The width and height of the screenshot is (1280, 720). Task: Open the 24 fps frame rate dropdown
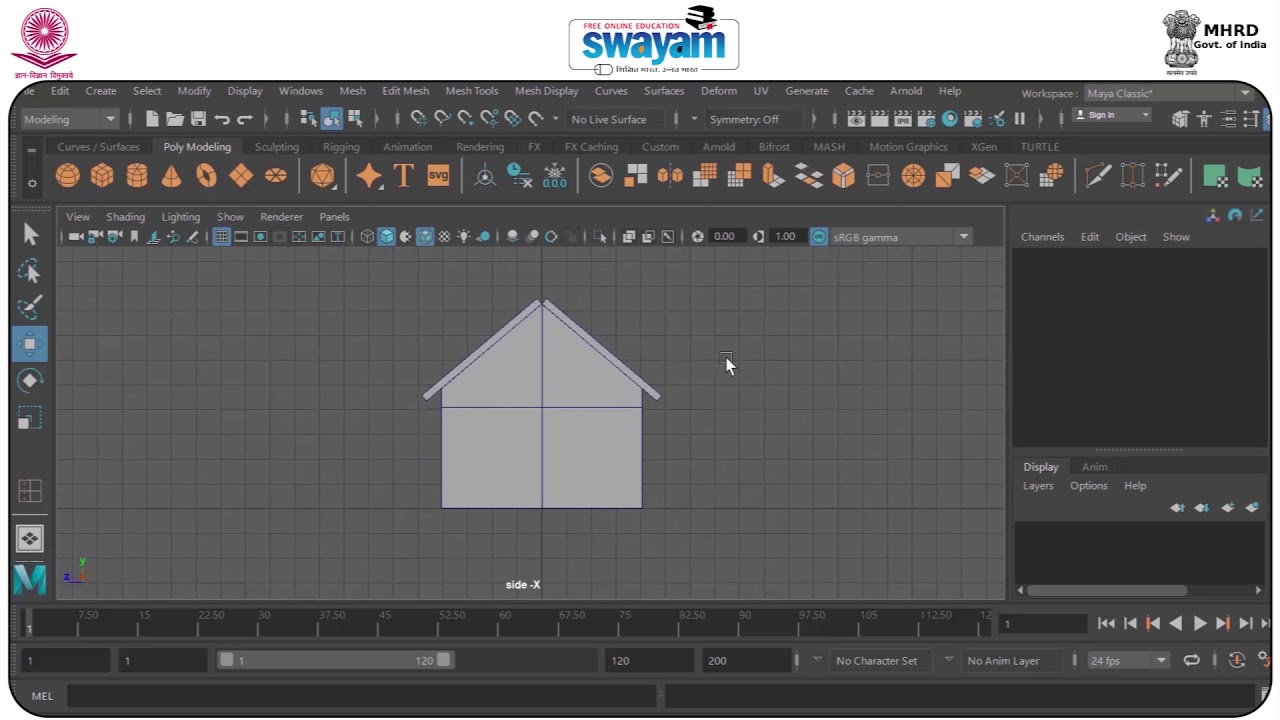(1128, 660)
